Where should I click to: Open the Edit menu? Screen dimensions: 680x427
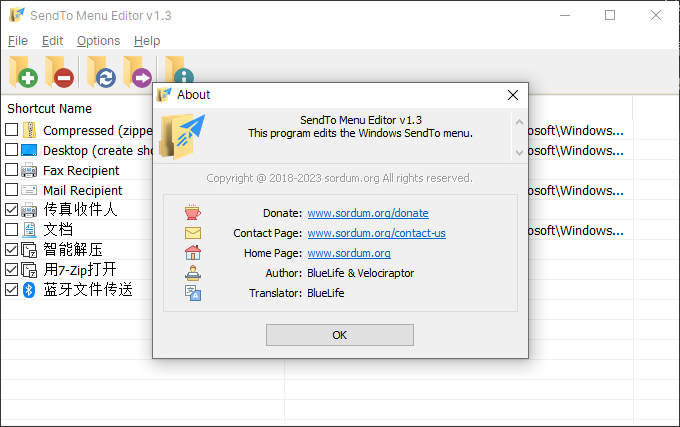click(52, 41)
